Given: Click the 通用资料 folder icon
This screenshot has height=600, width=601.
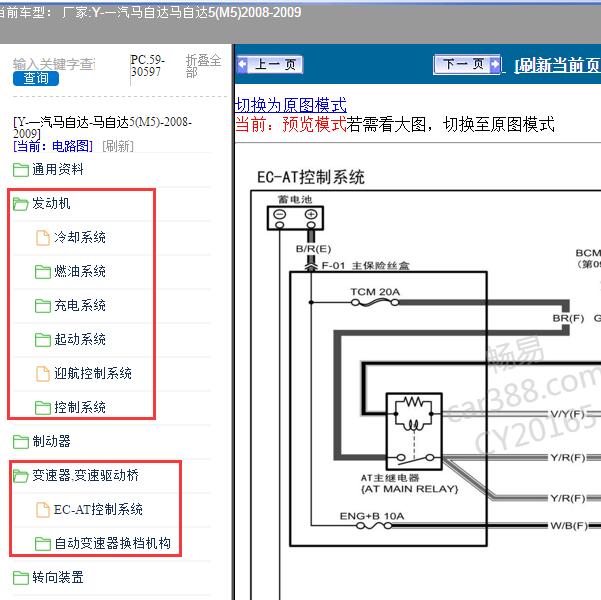Looking at the screenshot, I should (x=21, y=170).
